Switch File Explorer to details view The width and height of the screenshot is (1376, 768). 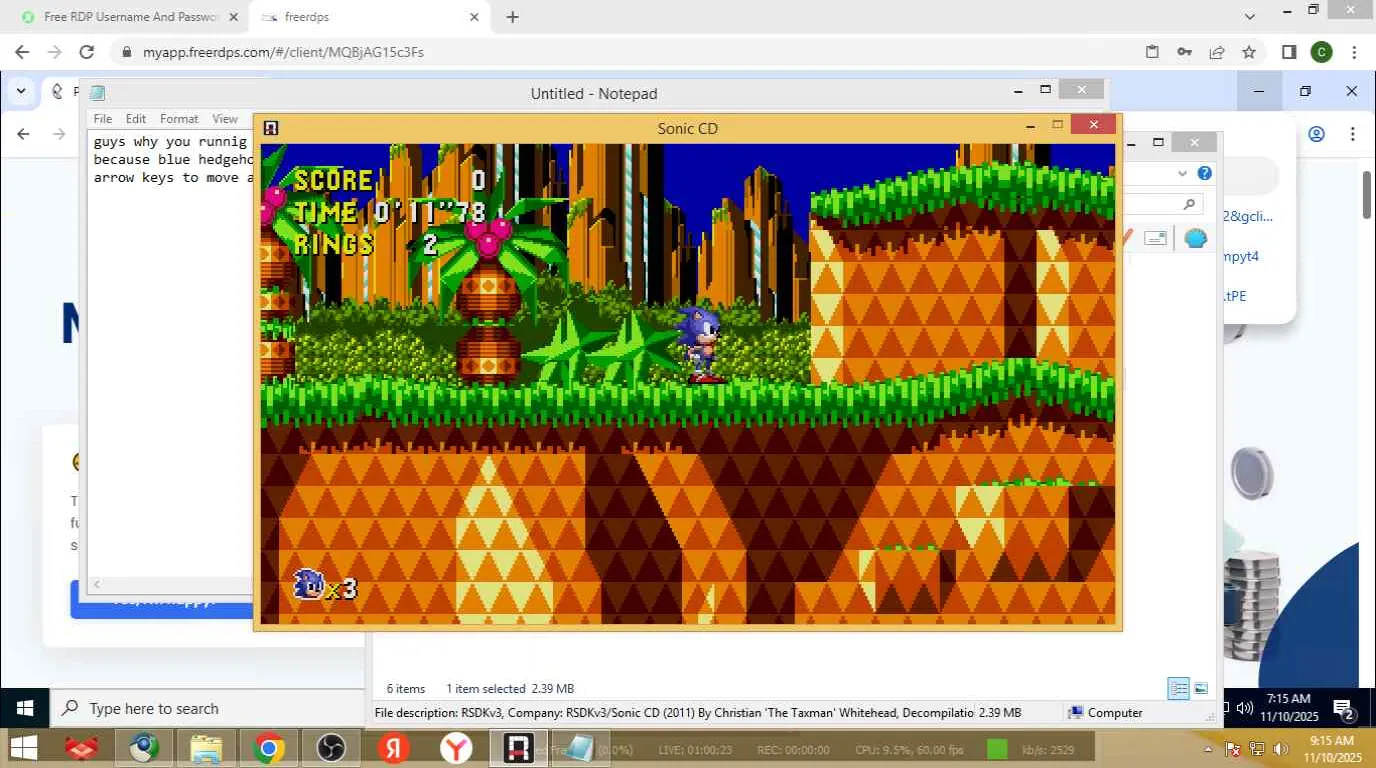[x=1179, y=689]
